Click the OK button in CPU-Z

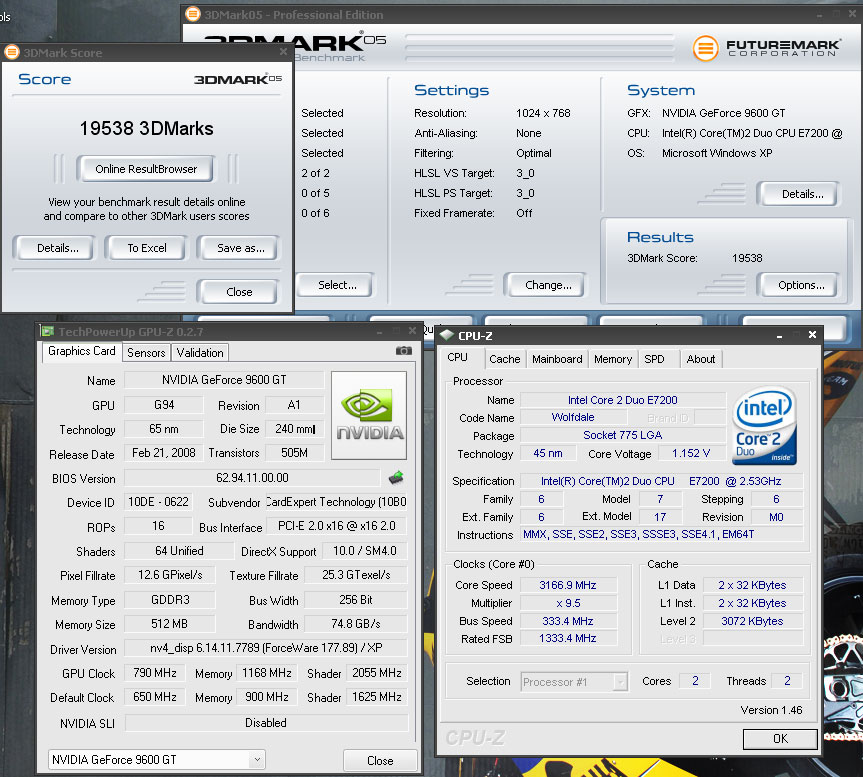[x=780, y=738]
